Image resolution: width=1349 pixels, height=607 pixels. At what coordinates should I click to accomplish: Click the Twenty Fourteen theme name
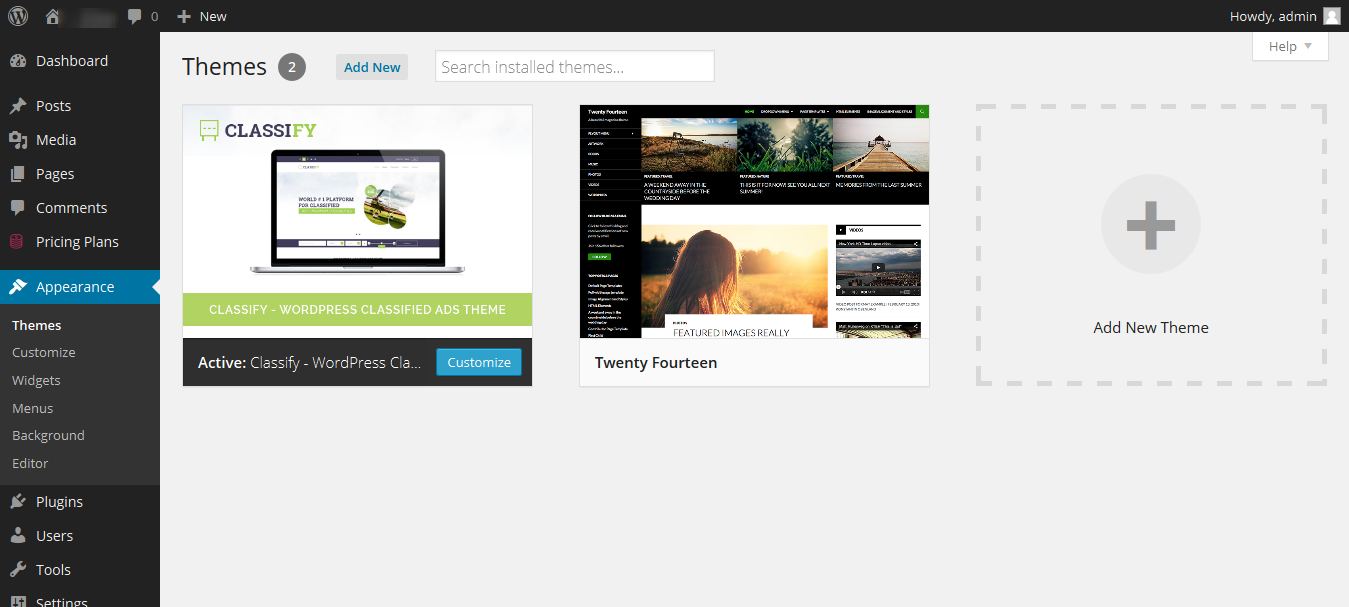click(x=656, y=363)
